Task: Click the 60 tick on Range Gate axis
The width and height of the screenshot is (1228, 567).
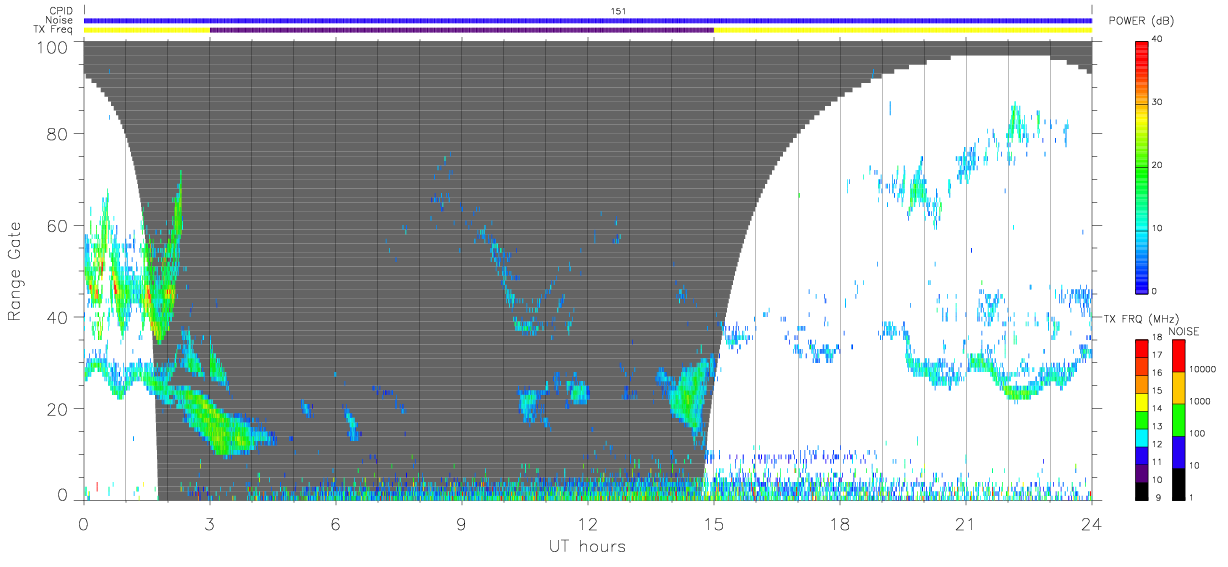Action: (x=59, y=226)
